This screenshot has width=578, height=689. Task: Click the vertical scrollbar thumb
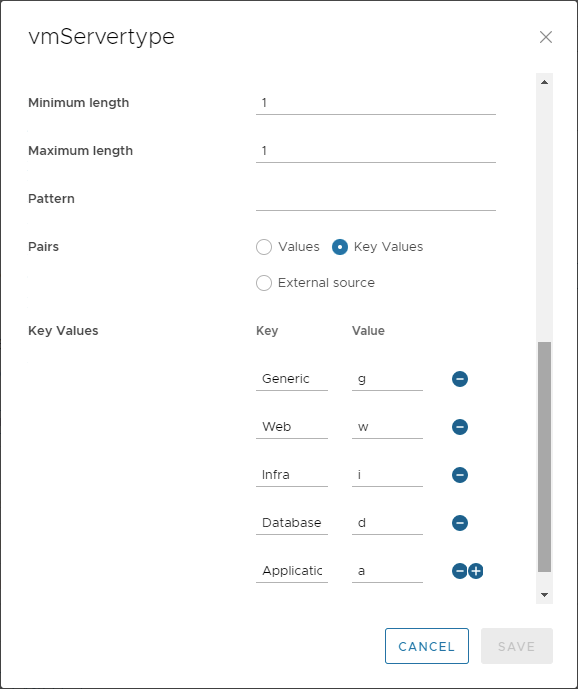coord(544,457)
